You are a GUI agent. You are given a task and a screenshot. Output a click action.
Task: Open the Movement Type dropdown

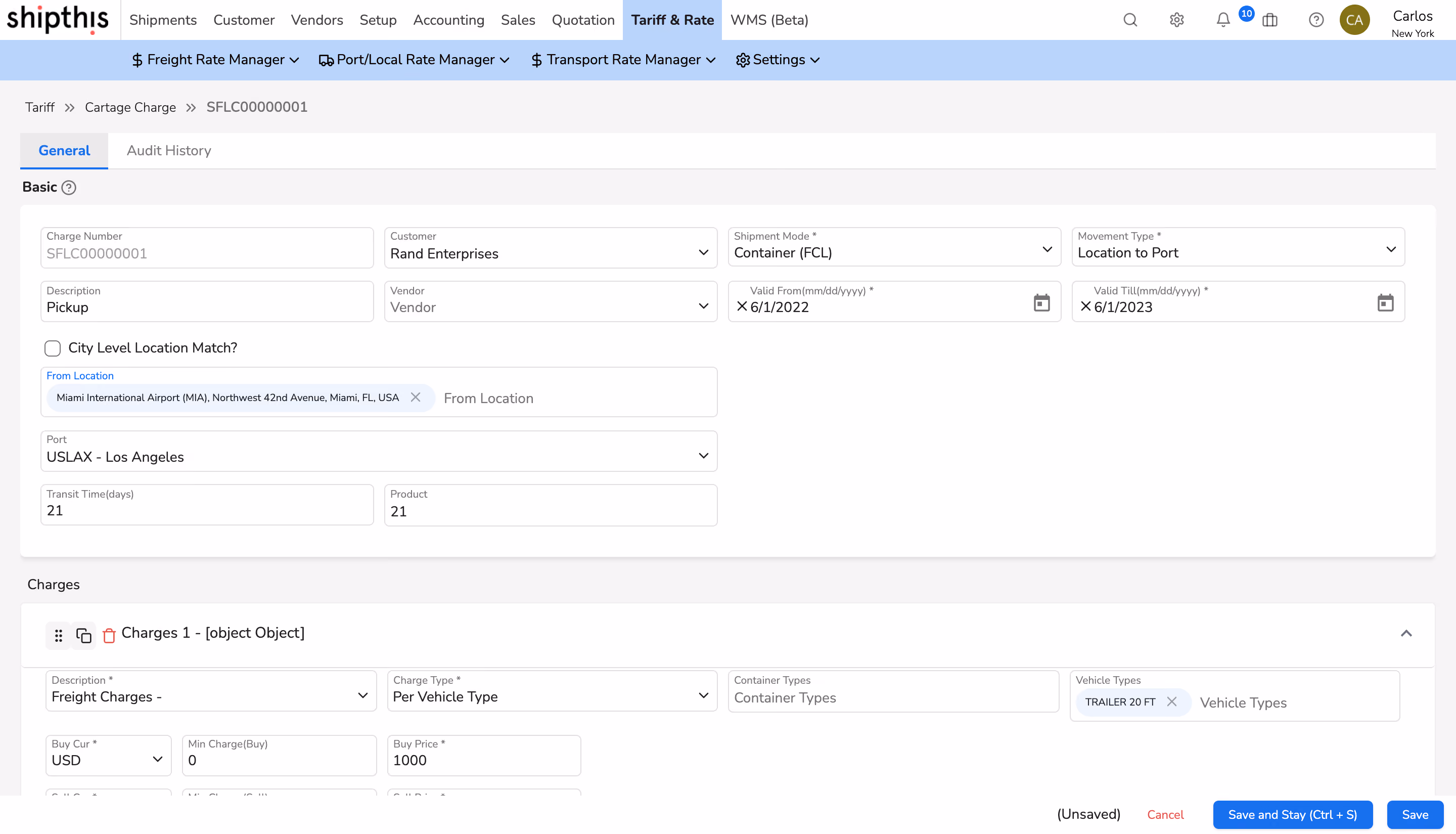(x=1238, y=247)
